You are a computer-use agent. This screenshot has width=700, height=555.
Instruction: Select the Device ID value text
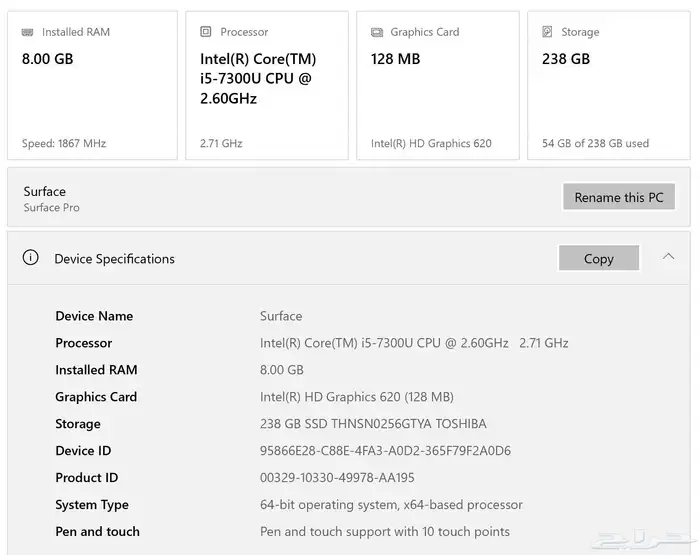pos(385,451)
